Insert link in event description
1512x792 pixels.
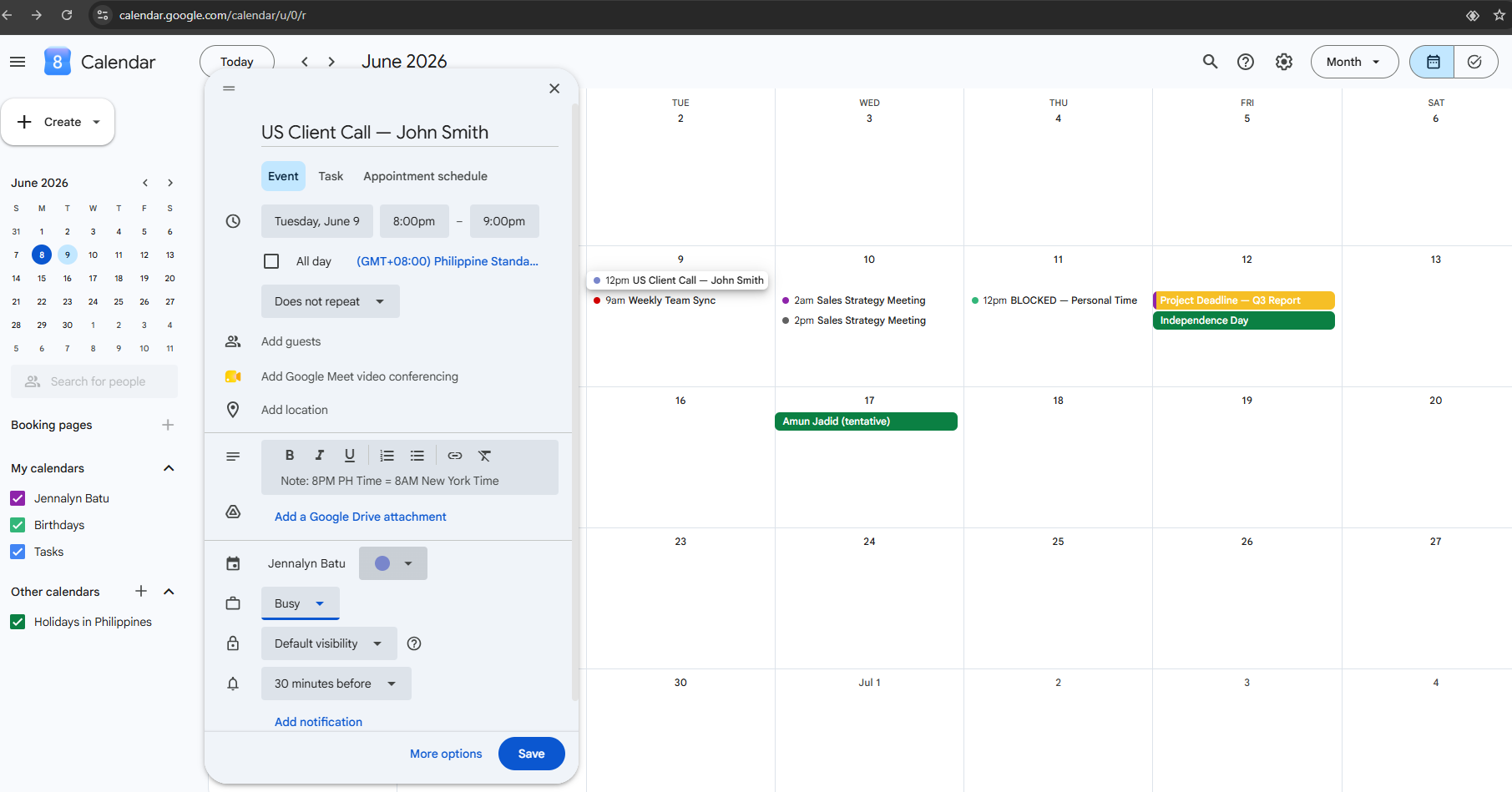tap(455, 456)
